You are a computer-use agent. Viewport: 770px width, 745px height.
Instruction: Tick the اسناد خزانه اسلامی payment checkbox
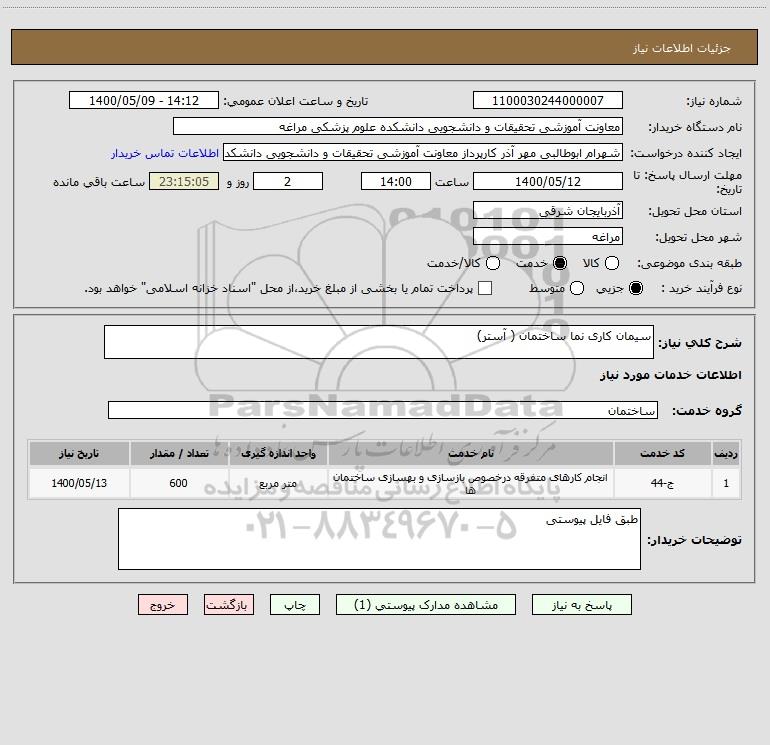[485, 288]
